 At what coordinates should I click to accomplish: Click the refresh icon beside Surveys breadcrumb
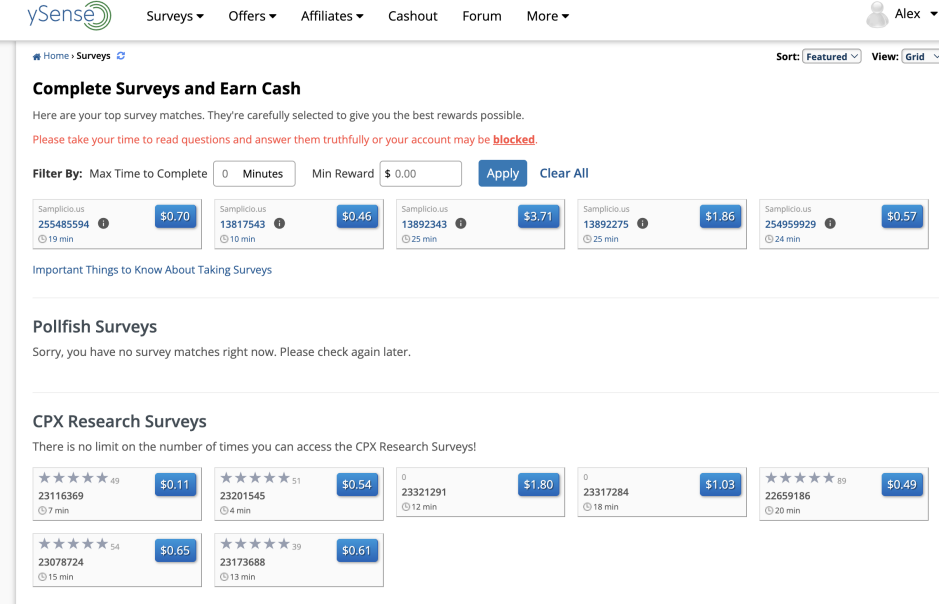point(121,56)
